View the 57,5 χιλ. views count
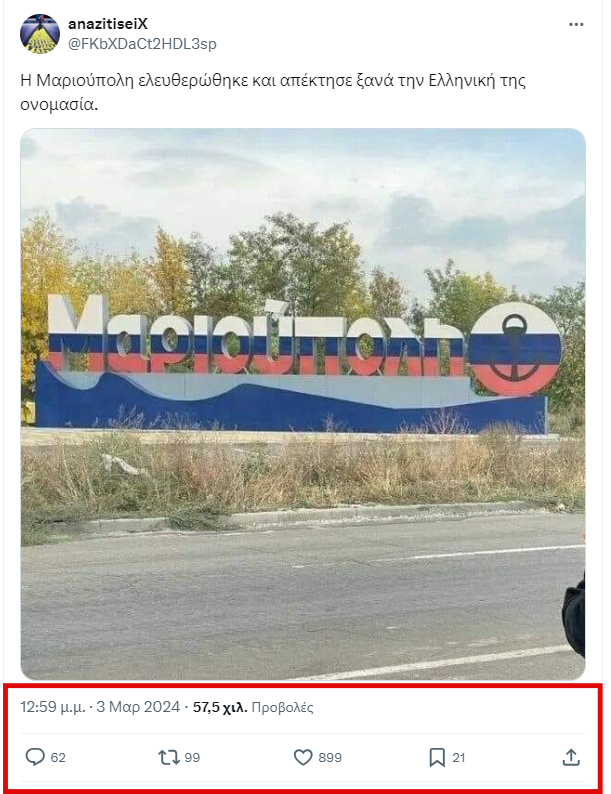Image resolution: width=611 pixels, height=794 pixels. [220, 707]
